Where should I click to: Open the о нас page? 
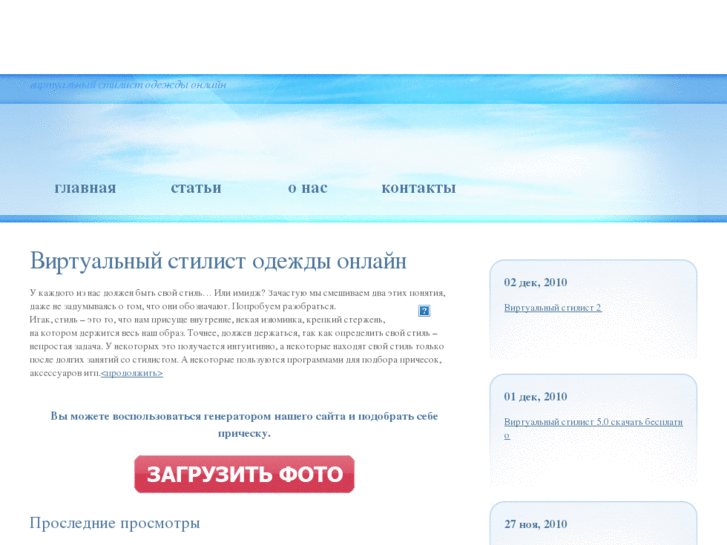pyautogui.click(x=307, y=188)
